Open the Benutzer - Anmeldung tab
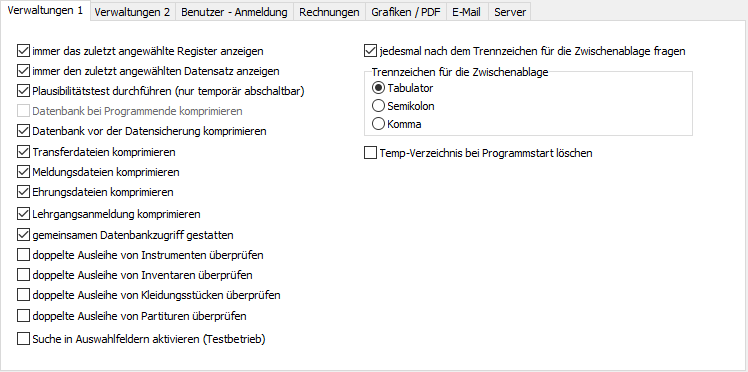Viewport: 748px width, 372px height. [x=234, y=12]
